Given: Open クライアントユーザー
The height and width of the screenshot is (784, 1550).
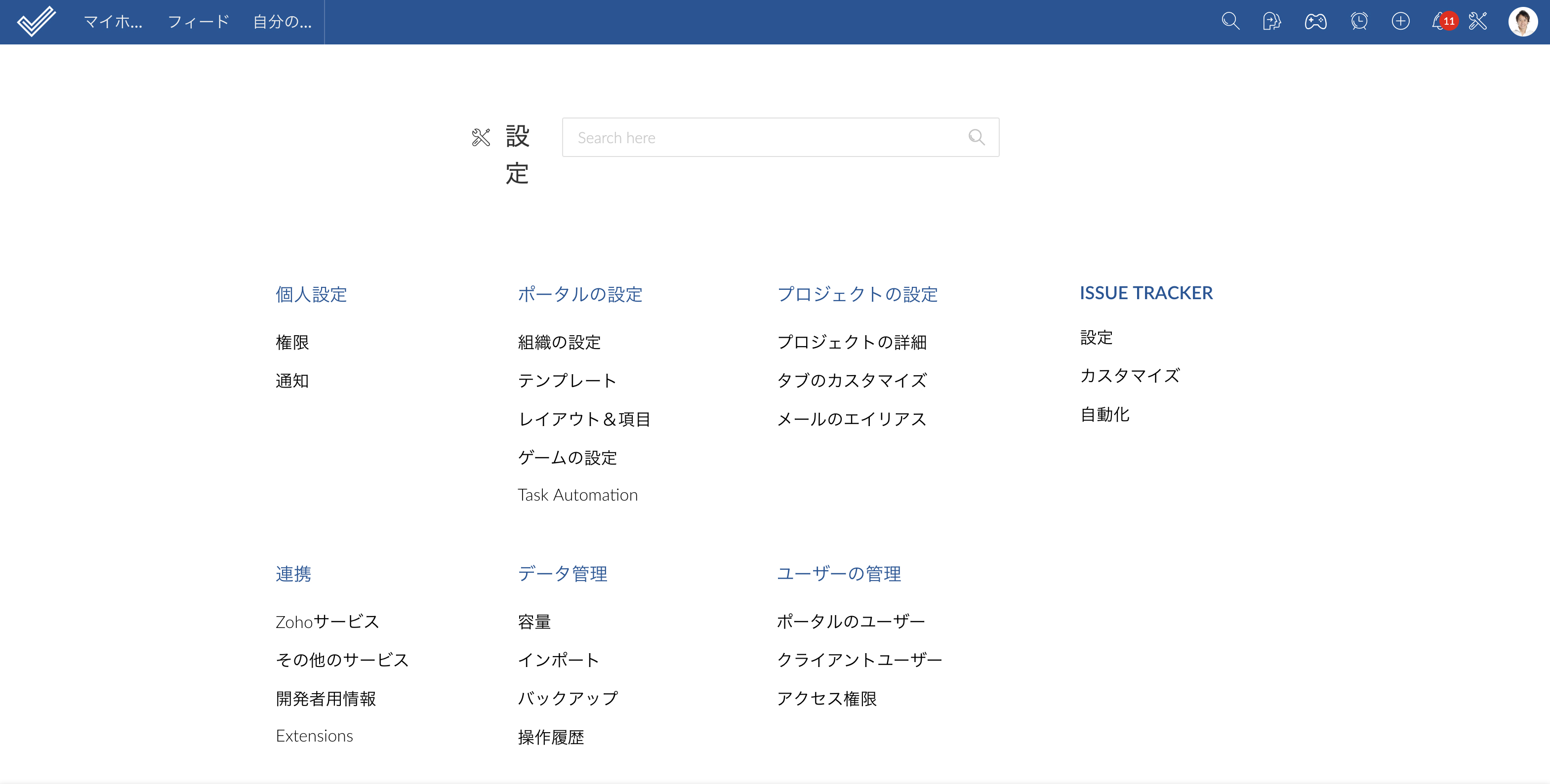Looking at the screenshot, I should [859, 660].
